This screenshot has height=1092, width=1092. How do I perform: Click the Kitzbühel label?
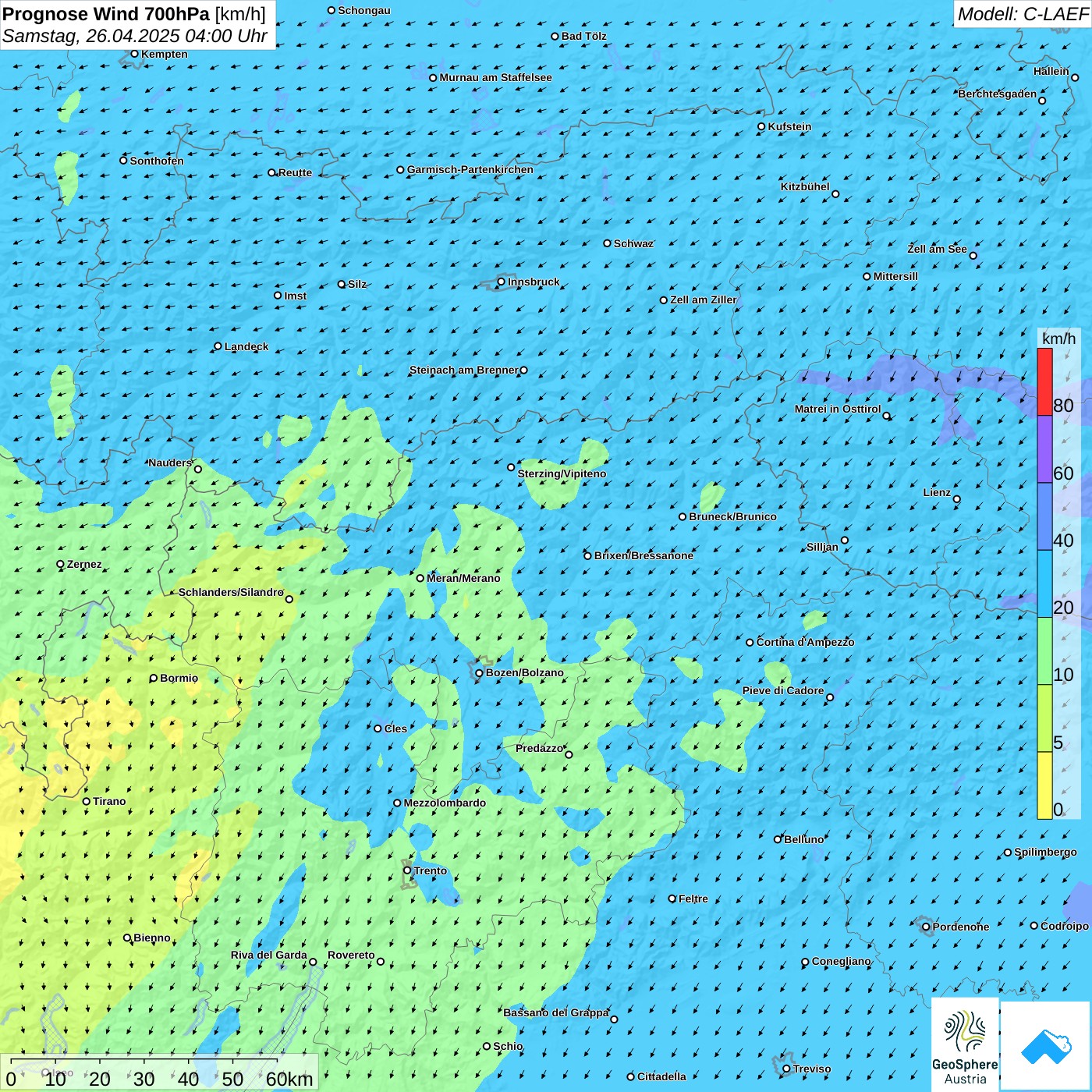pyautogui.click(x=805, y=186)
